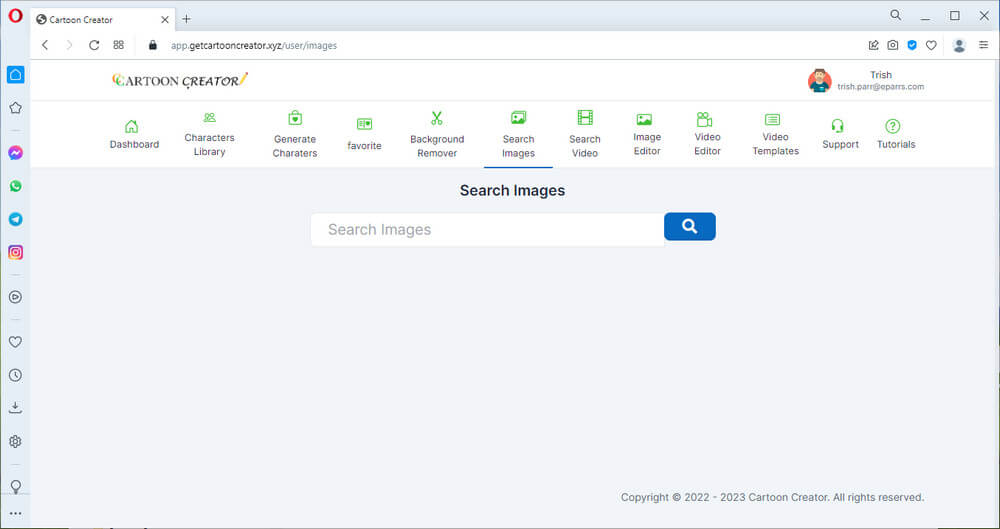Open Opera sidebar home workspace icon
Viewport: 1000px width, 529px height.
click(15, 75)
